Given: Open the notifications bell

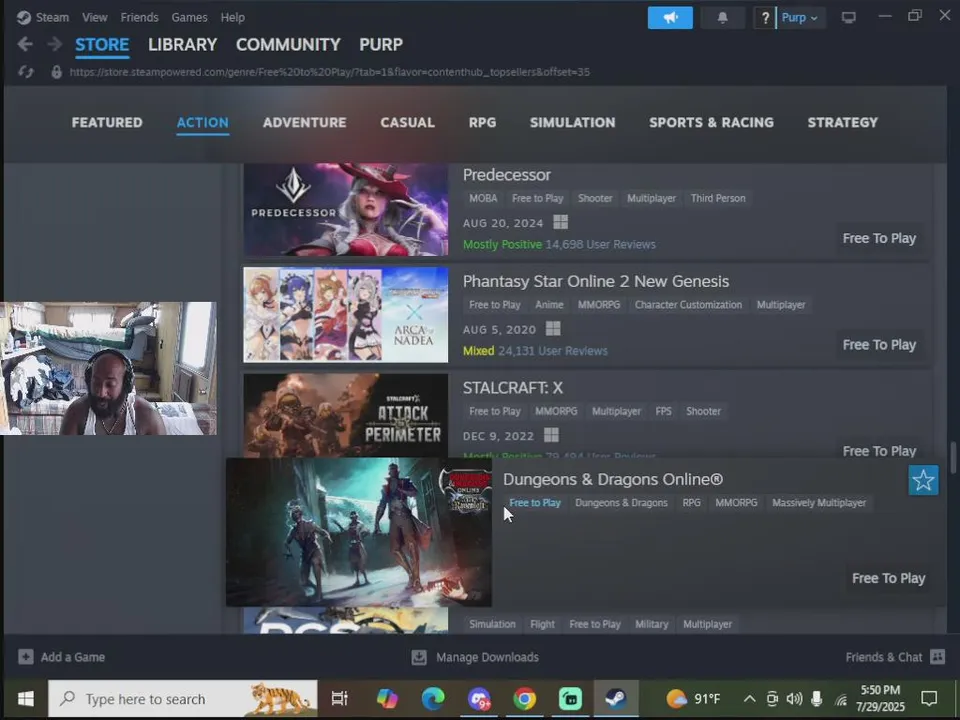Looking at the screenshot, I should coord(722,18).
